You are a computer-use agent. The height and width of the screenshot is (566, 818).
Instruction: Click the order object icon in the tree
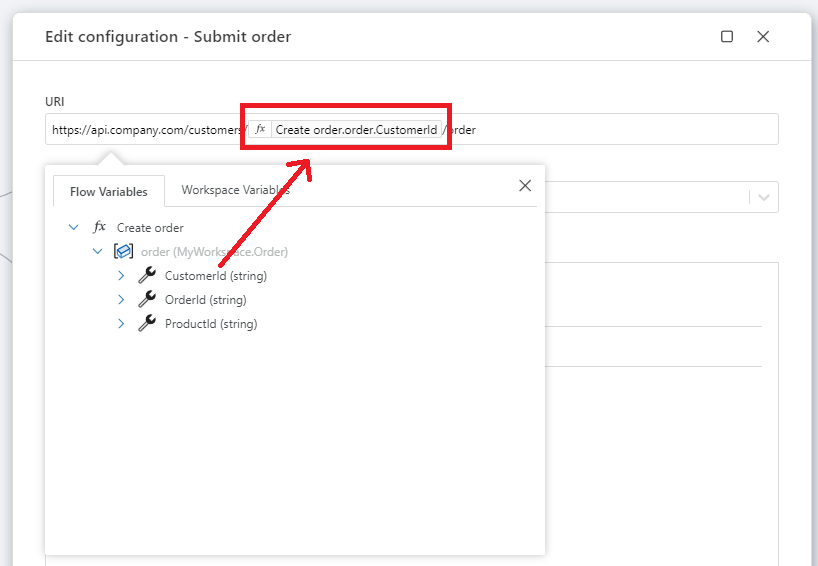pos(123,252)
